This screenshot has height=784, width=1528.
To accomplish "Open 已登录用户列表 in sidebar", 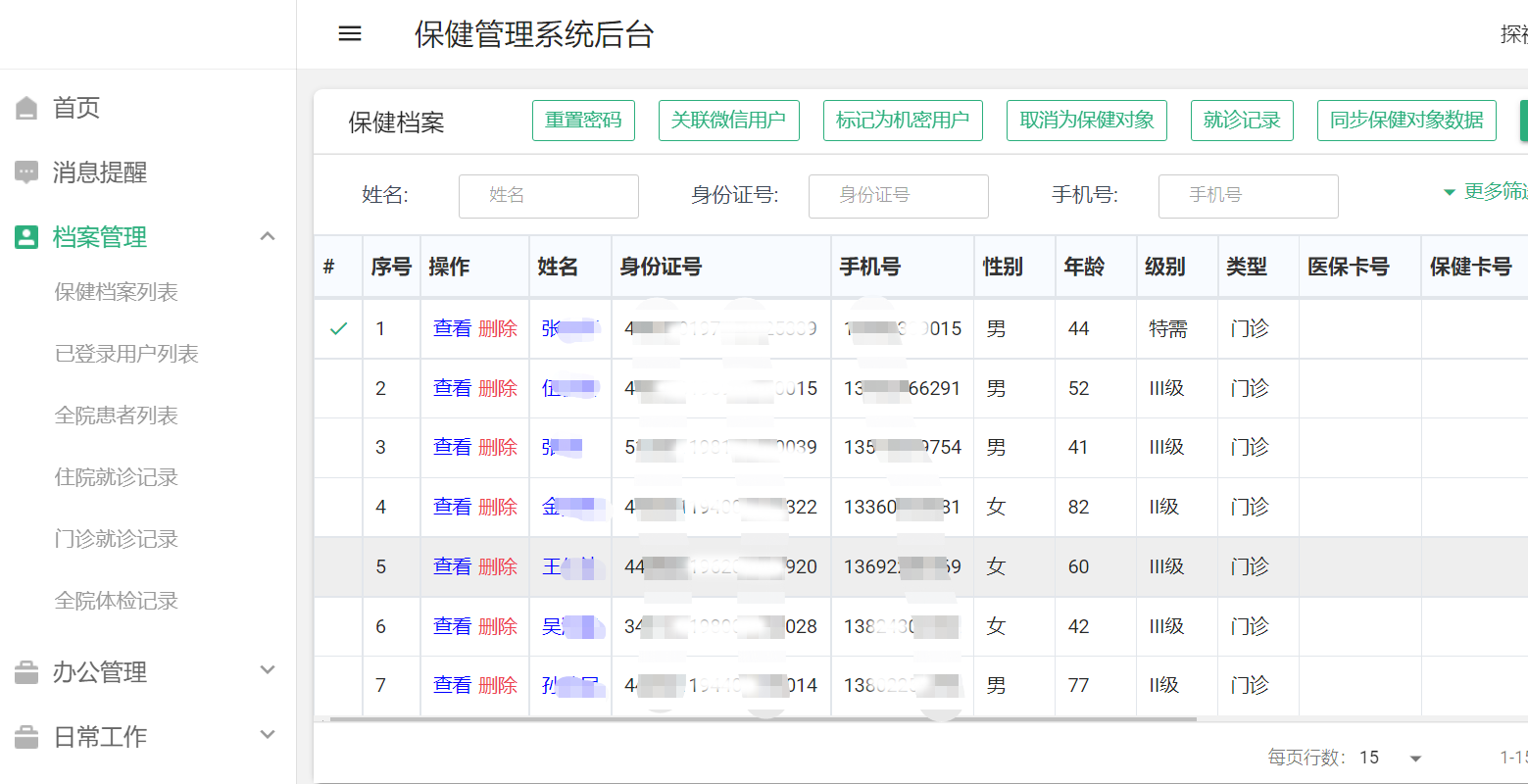I will point(126,354).
